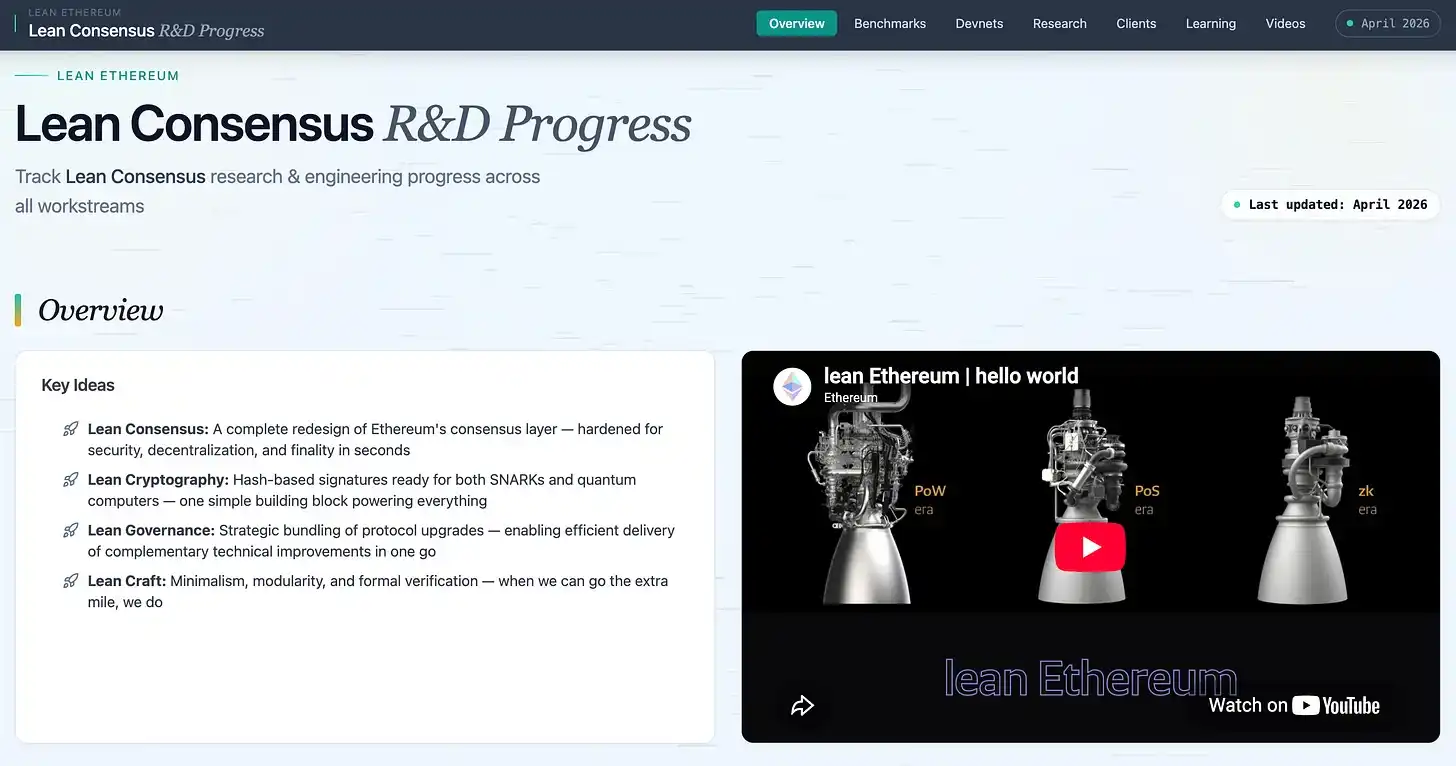The width and height of the screenshot is (1456, 766).
Task: Click the 'PoS era' label in the video
Action: [x=1147, y=500]
